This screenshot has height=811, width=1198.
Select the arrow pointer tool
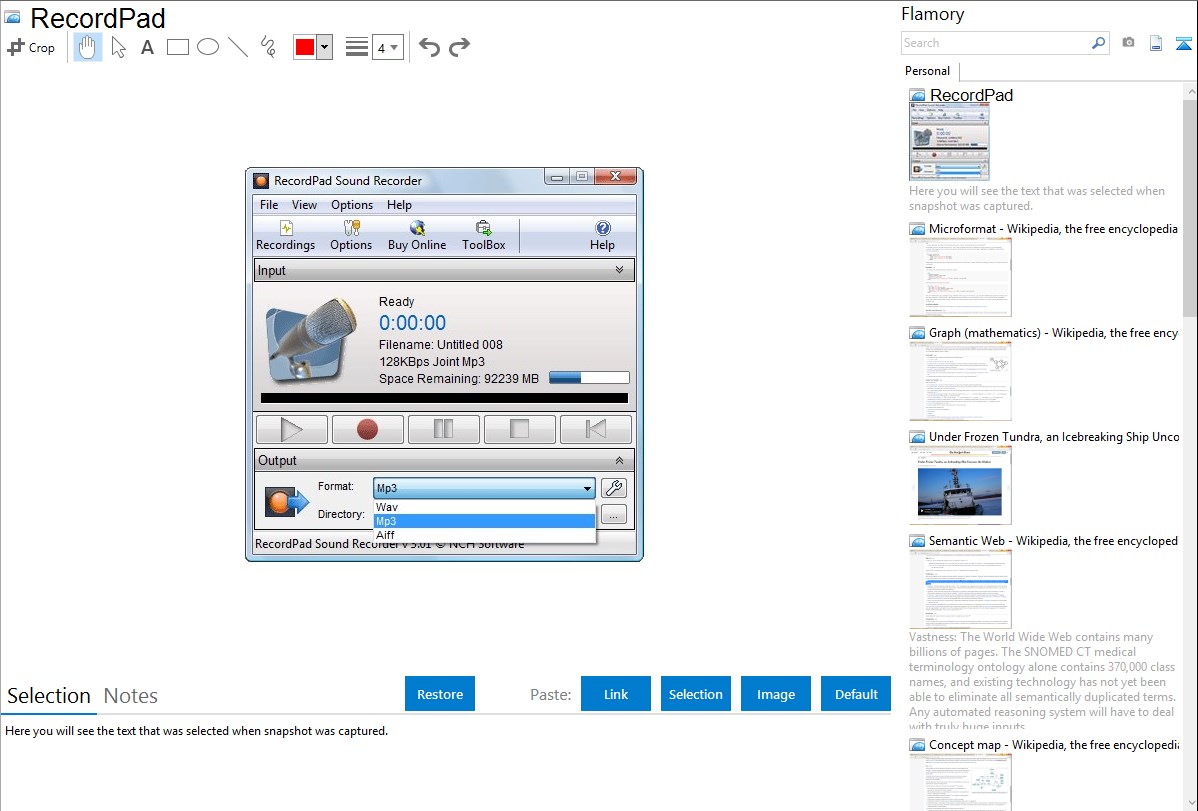[119, 47]
